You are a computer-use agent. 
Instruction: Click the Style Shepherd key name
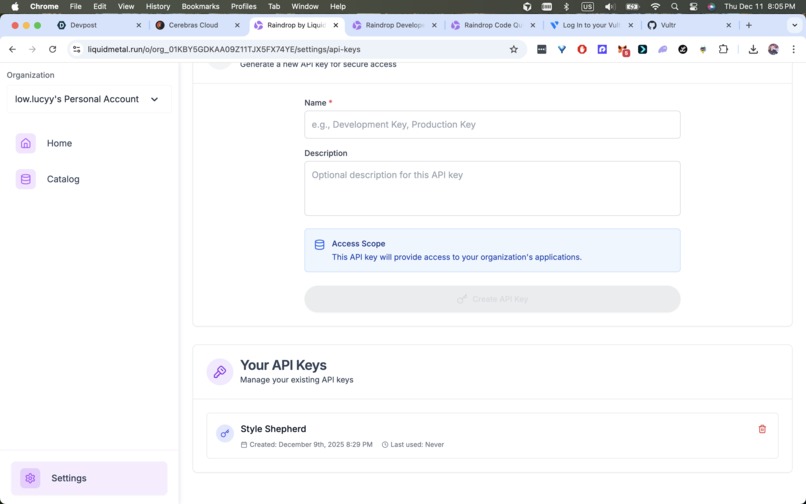point(273,429)
